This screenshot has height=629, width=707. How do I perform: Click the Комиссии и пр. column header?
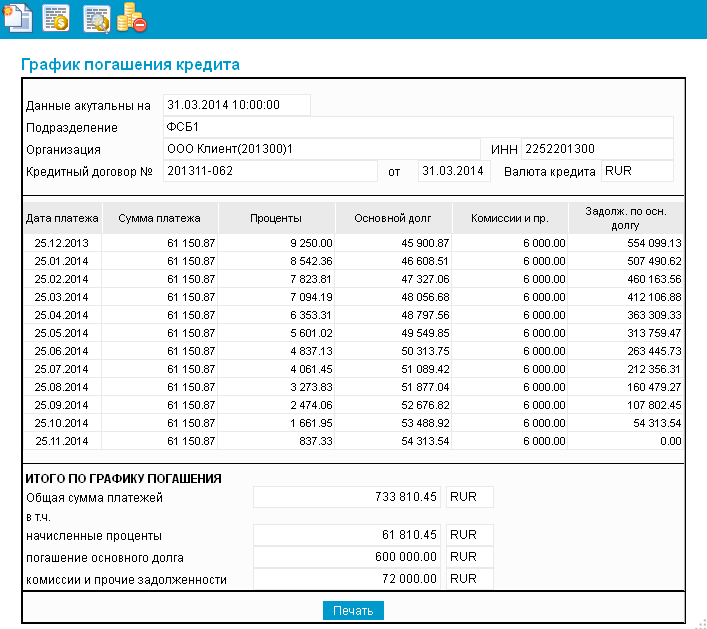pyautogui.click(x=511, y=218)
